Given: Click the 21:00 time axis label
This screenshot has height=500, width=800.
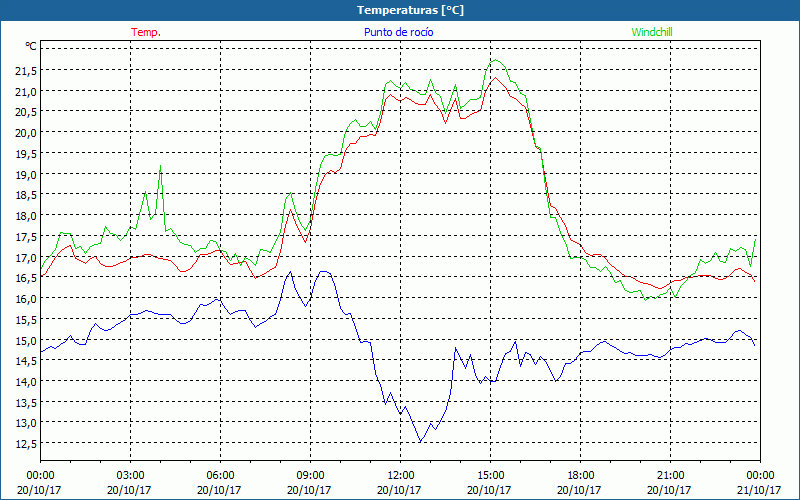Looking at the screenshot, I should [670, 476].
